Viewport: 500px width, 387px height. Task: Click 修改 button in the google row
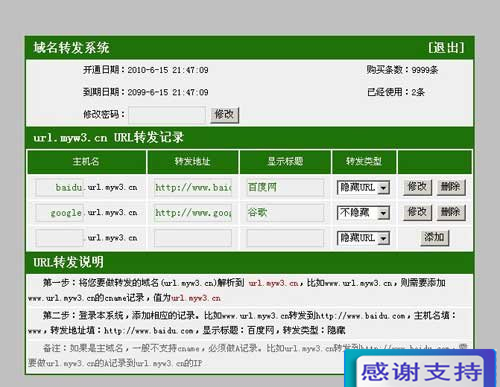pyautogui.click(x=417, y=212)
